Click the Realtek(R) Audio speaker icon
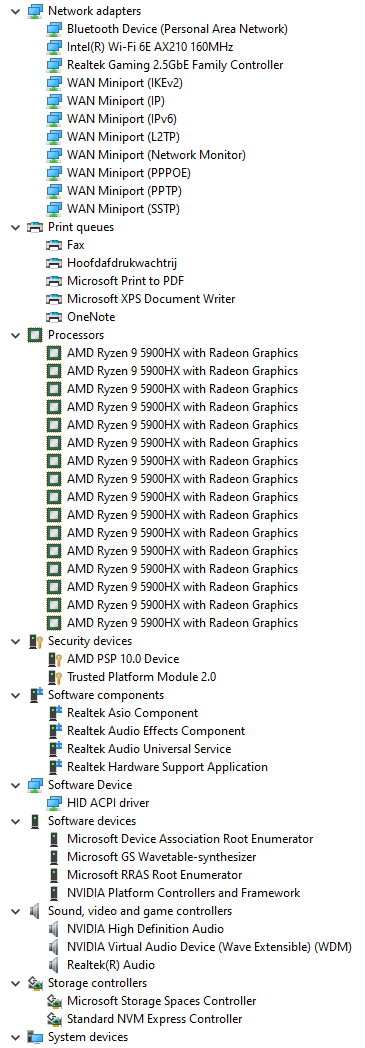Screen dimensions: 365x1048 (54, 965)
